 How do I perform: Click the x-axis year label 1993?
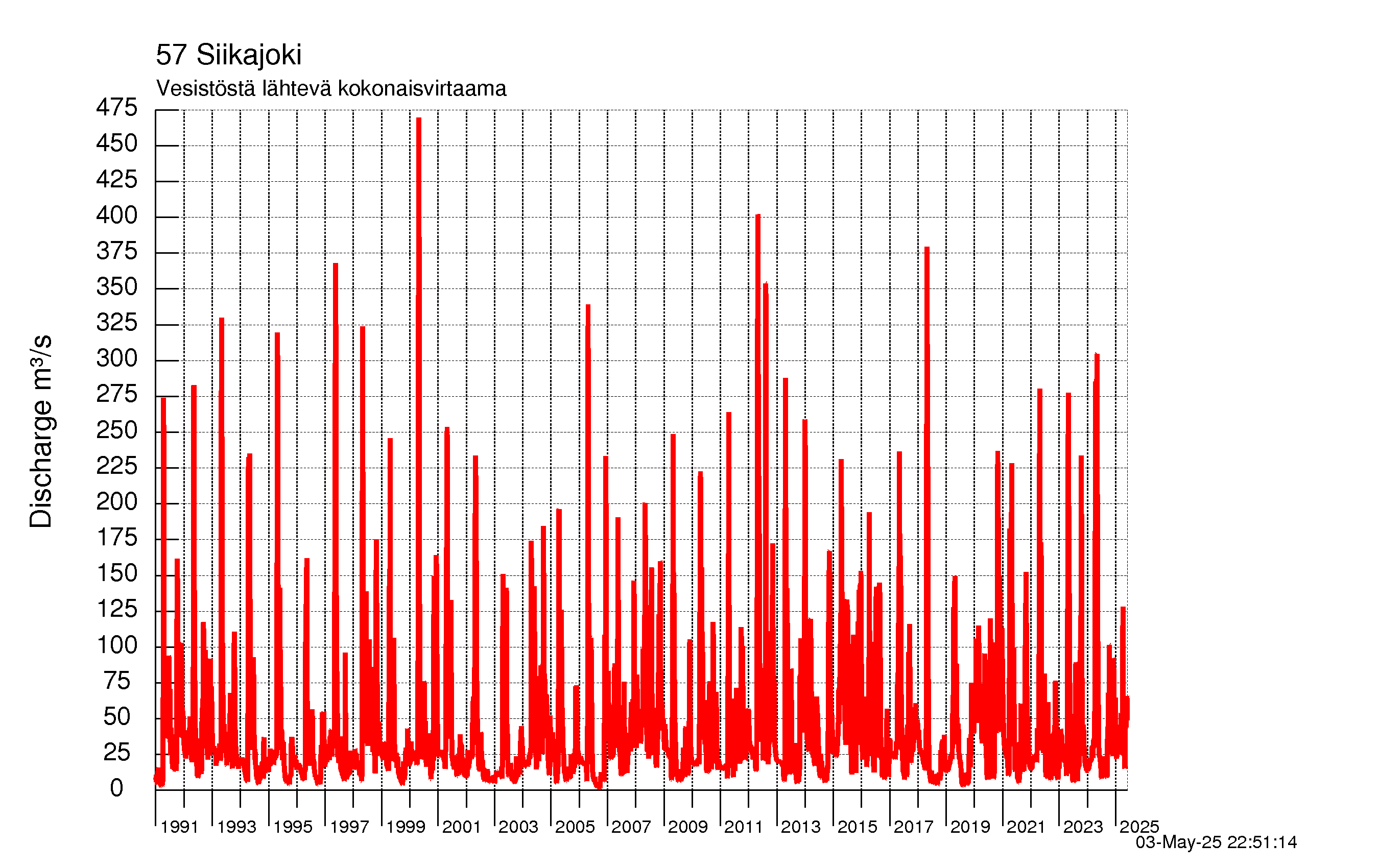pyautogui.click(x=236, y=827)
